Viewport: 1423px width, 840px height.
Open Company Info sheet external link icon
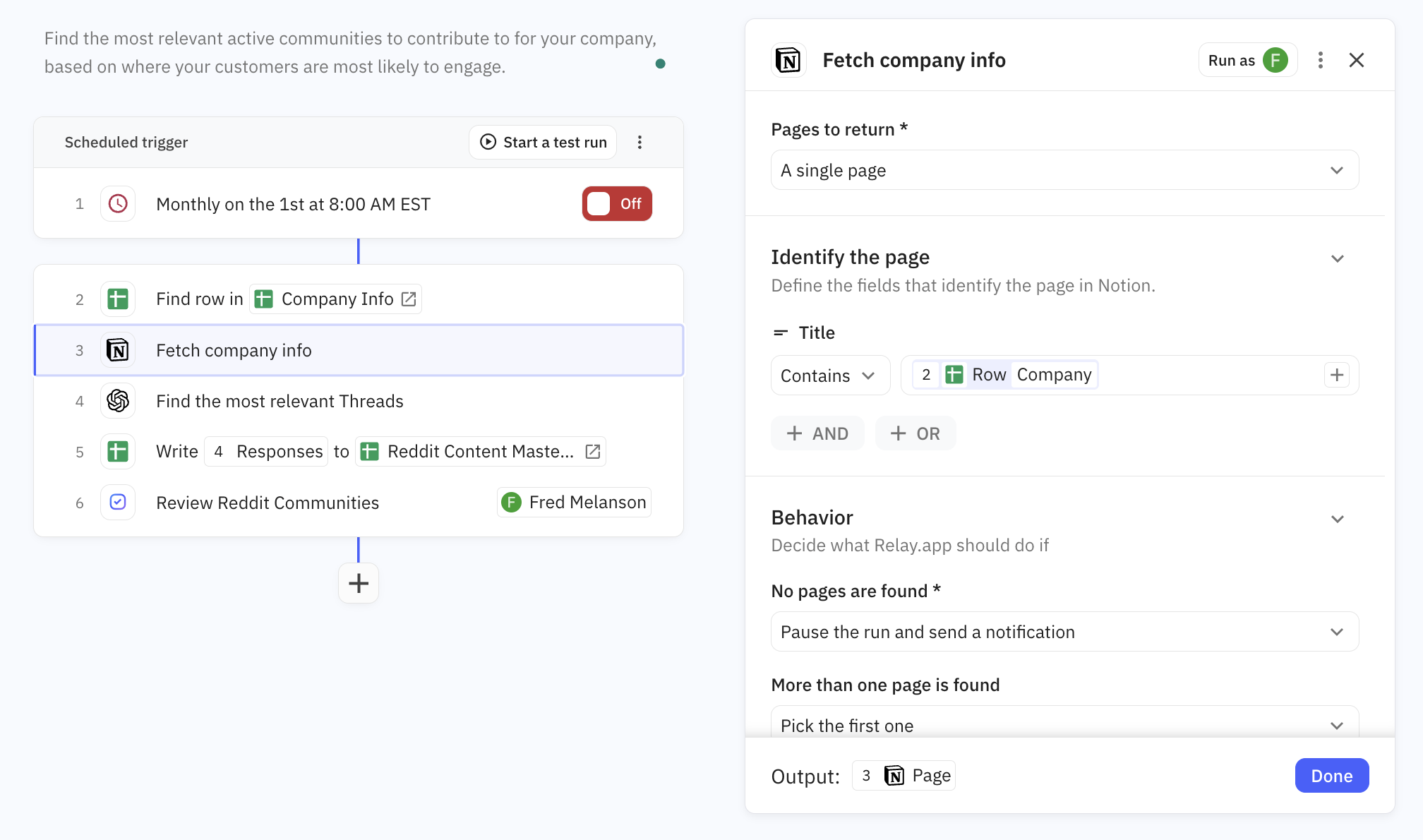(x=409, y=299)
